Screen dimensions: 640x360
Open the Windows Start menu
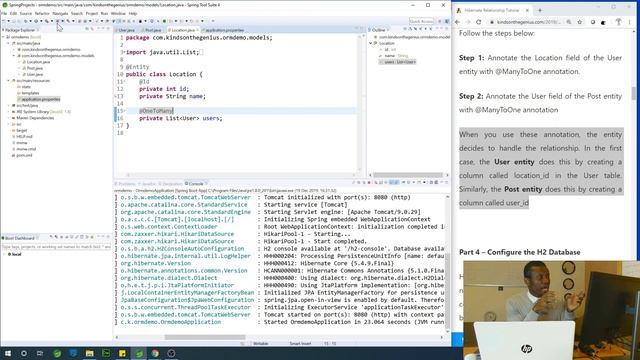point(8,353)
